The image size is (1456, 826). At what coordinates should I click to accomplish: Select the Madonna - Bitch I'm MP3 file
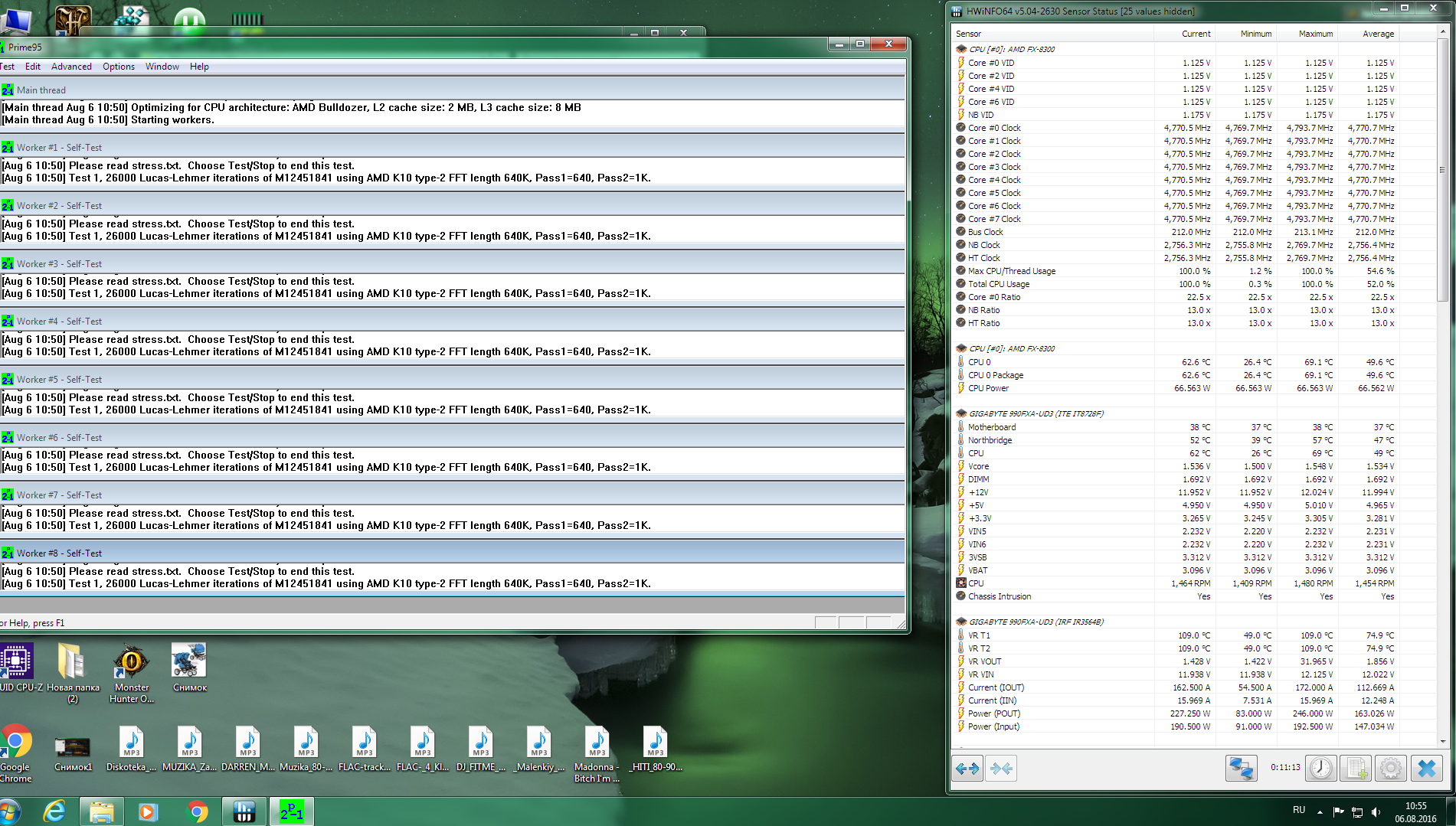pos(597,754)
